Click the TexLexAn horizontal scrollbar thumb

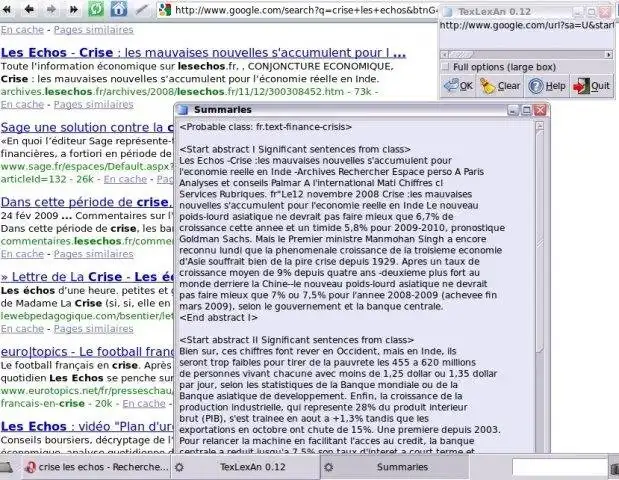tap(460, 54)
